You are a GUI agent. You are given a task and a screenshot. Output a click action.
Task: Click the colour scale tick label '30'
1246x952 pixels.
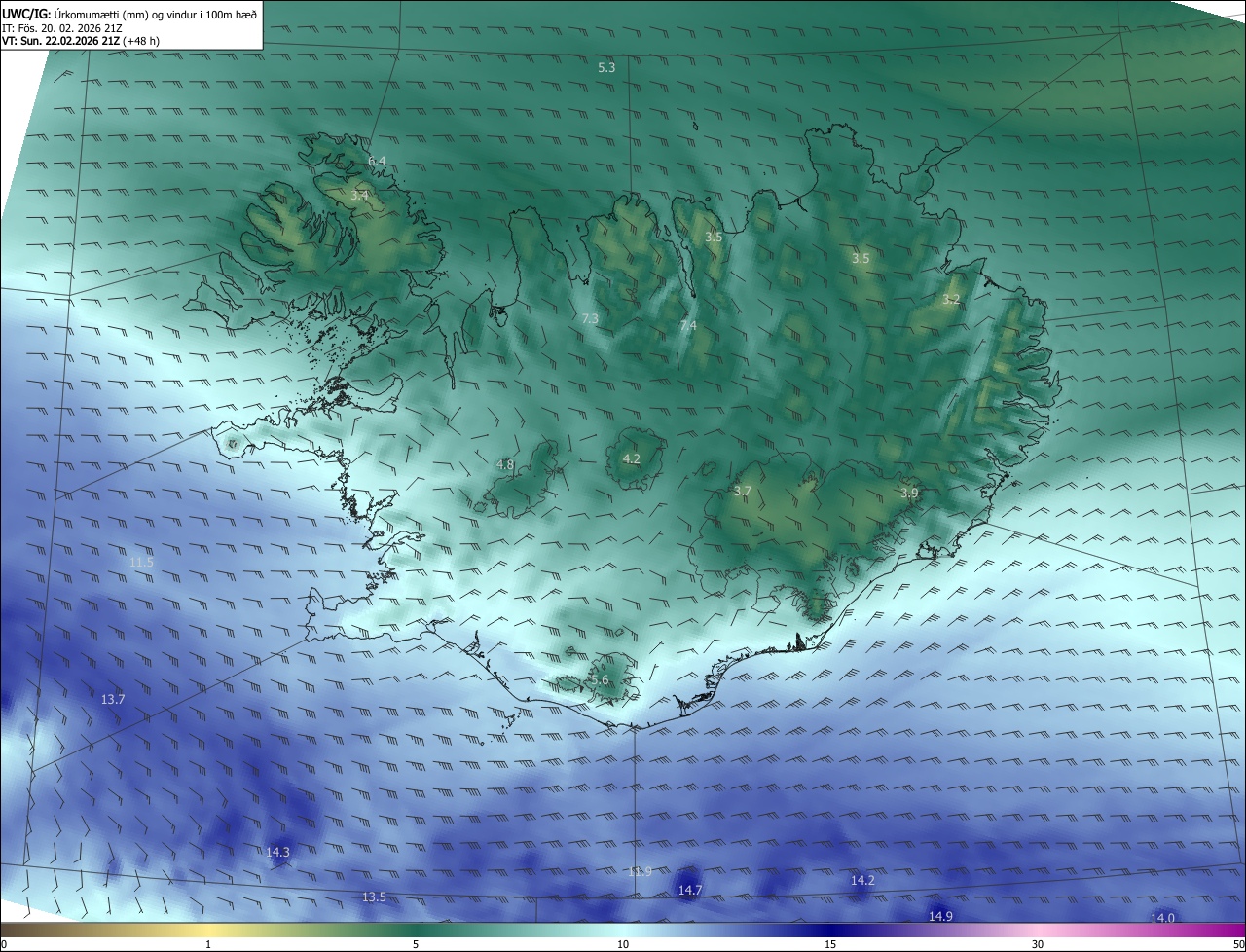1038,944
